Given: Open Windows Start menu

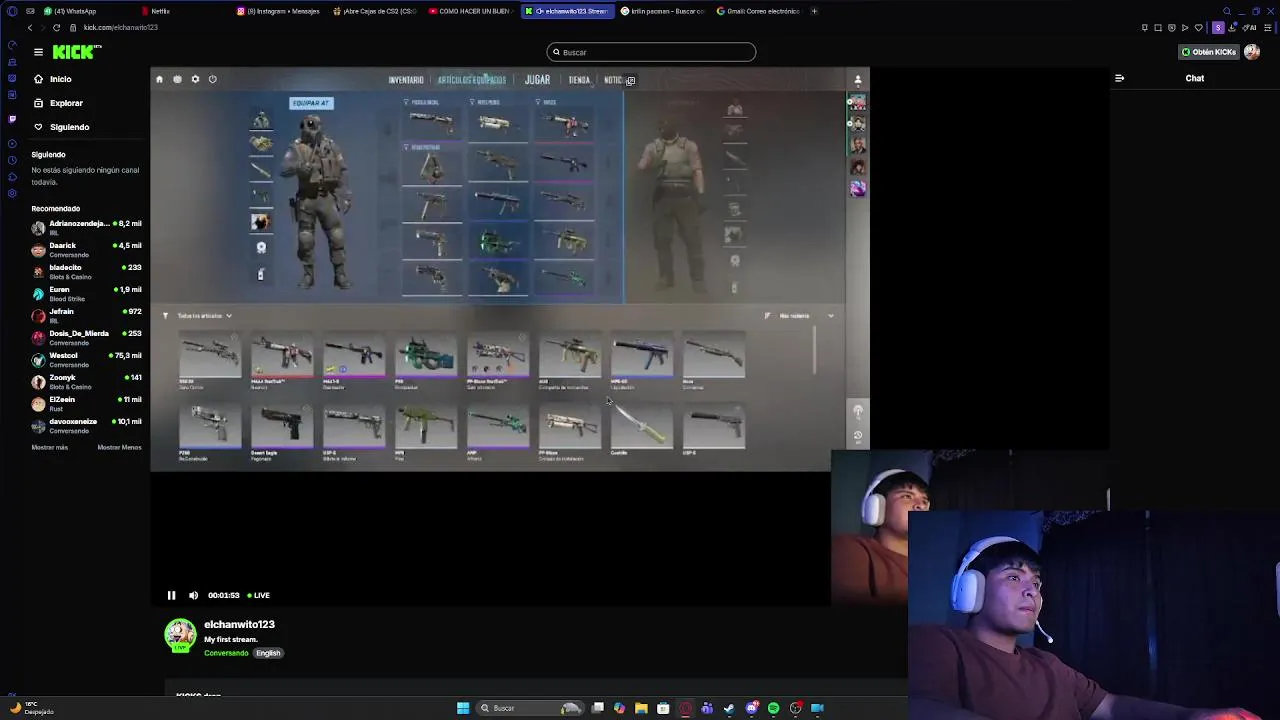Looking at the screenshot, I should (x=463, y=708).
